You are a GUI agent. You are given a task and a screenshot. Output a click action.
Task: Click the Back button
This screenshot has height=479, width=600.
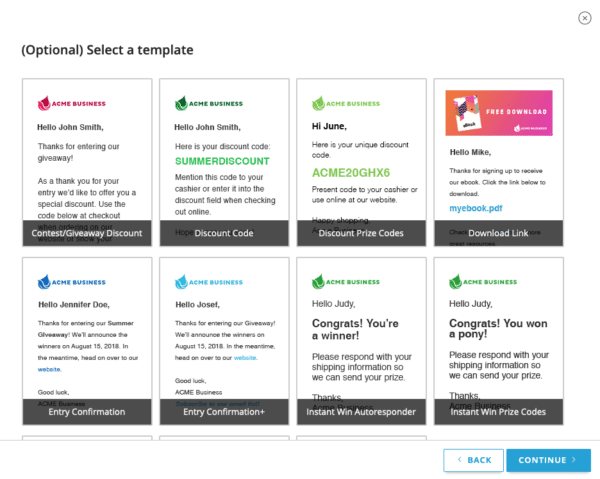tap(472, 460)
